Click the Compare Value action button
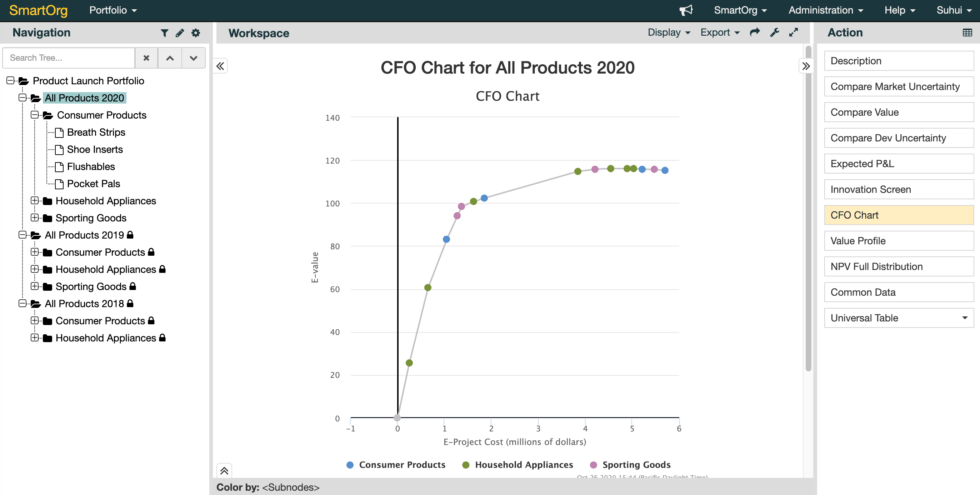Screen dimensions: 980x495 (x=898, y=112)
